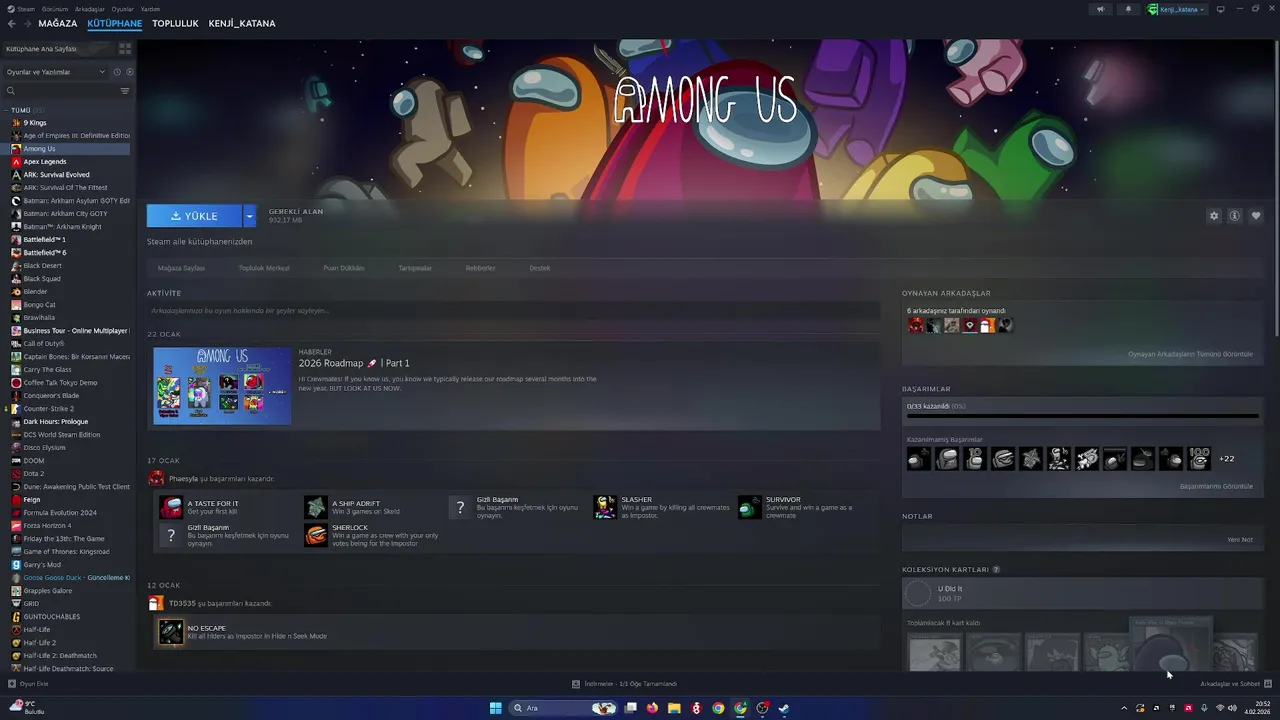Open game settings gear icon
This screenshot has height=720, width=1280.
(1214, 216)
